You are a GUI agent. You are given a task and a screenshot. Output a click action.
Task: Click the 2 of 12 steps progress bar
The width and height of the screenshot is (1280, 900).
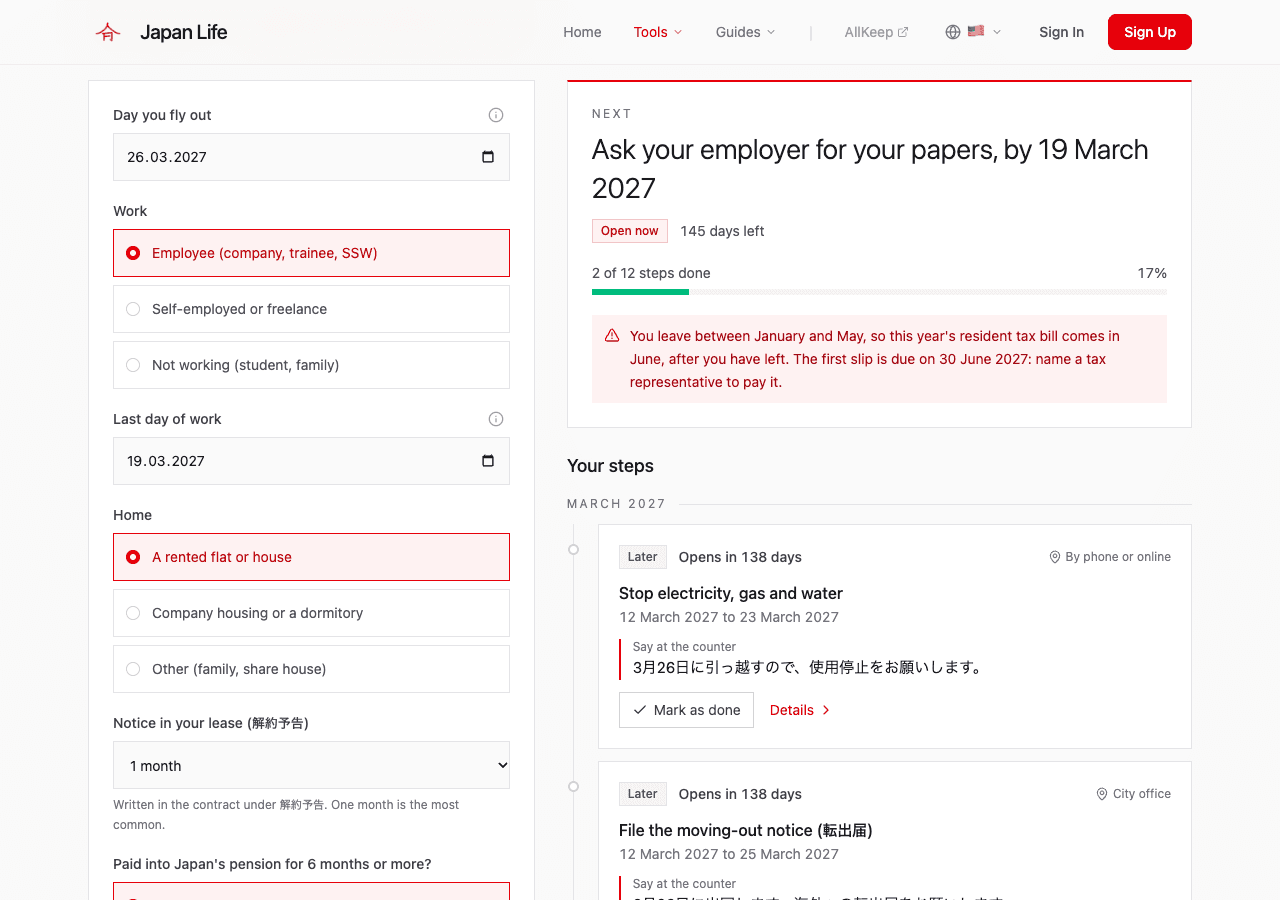879,292
